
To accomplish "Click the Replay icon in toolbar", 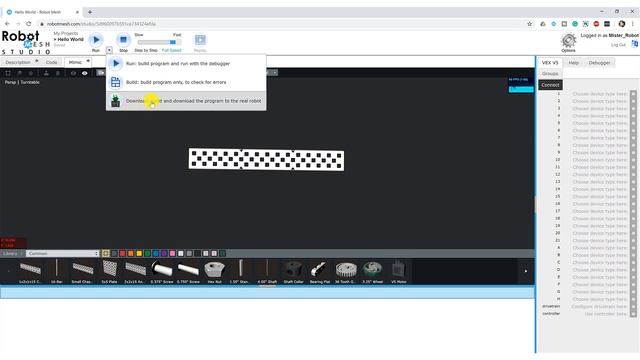I will [200, 40].
